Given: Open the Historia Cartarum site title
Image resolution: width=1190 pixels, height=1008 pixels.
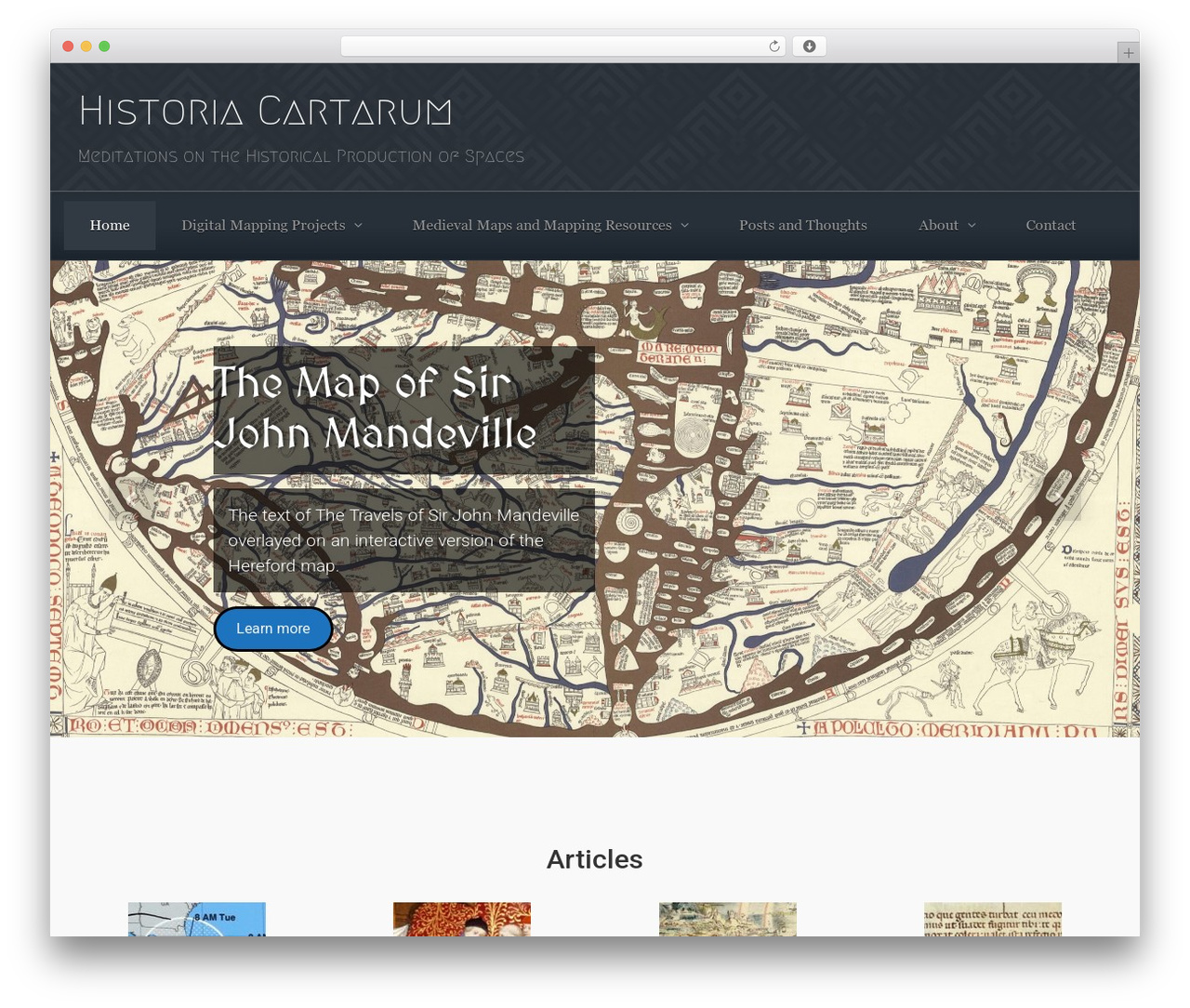Looking at the screenshot, I should [266, 111].
